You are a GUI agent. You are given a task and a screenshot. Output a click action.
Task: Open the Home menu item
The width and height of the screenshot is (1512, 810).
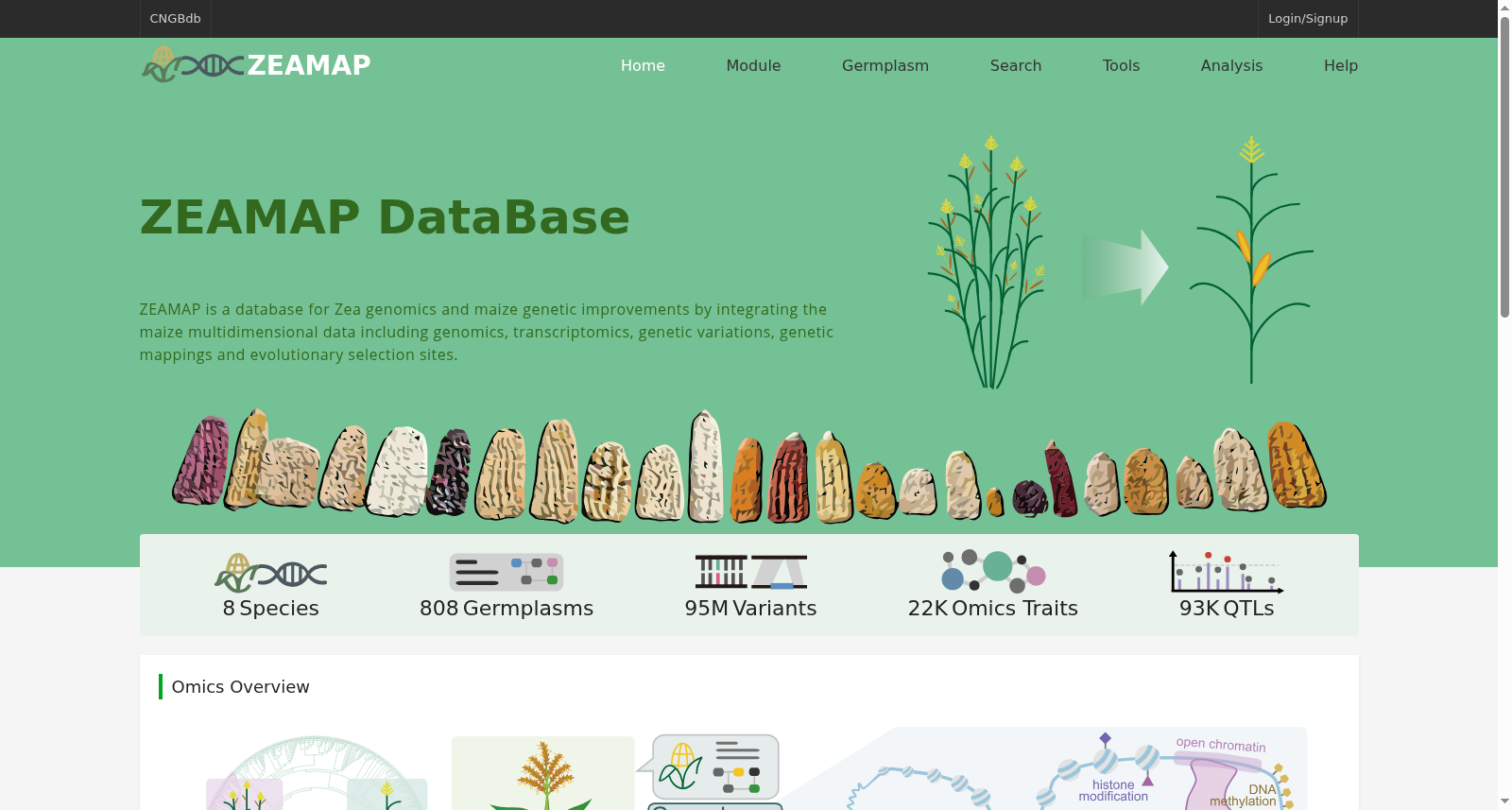pyautogui.click(x=643, y=65)
